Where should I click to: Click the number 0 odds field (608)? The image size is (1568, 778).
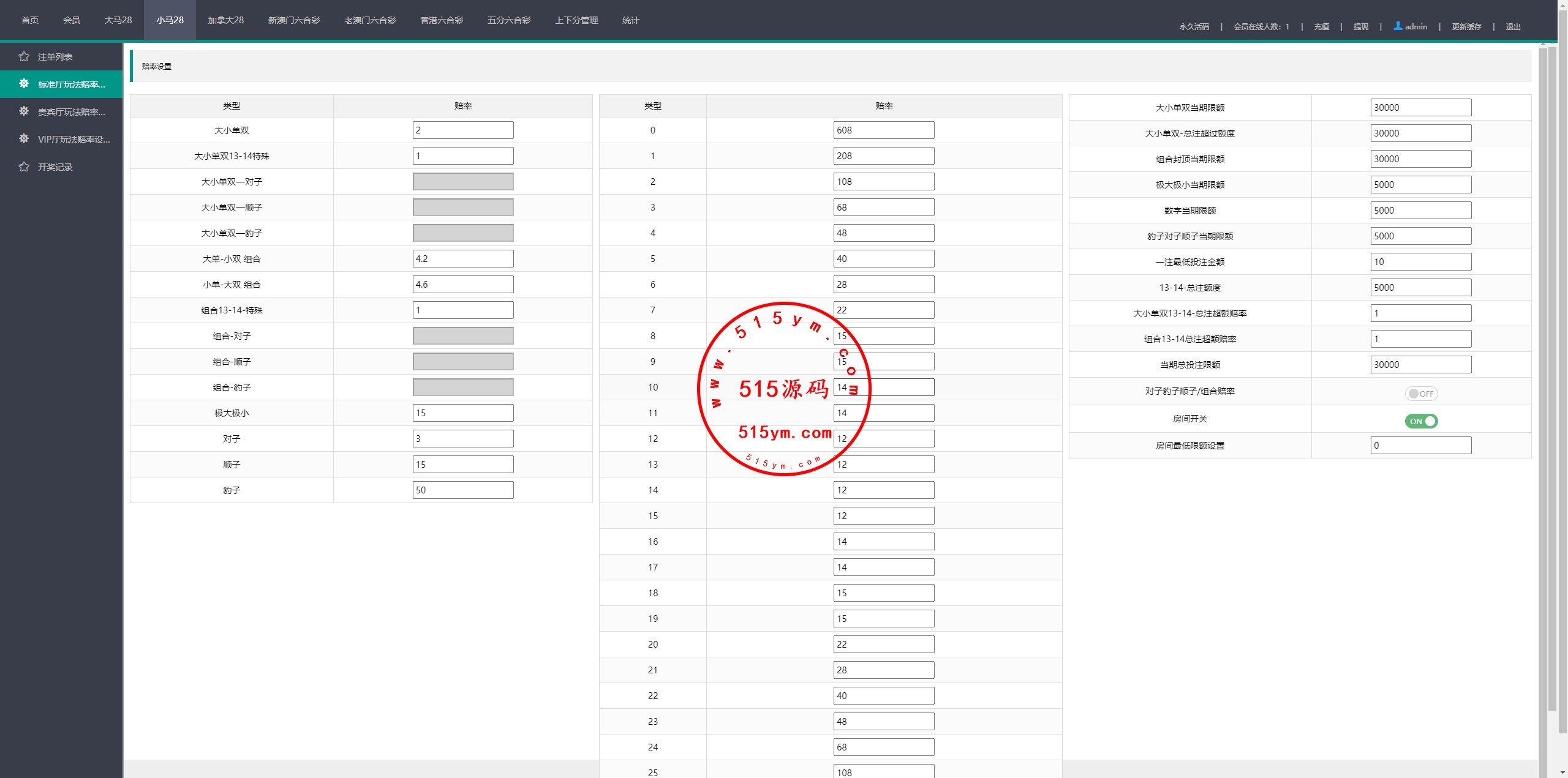point(883,130)
